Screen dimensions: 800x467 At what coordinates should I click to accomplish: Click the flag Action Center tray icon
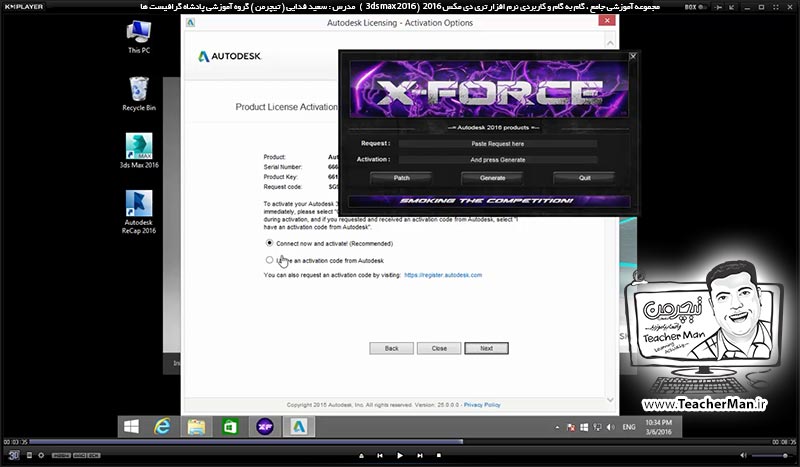[x=571, y=427]
